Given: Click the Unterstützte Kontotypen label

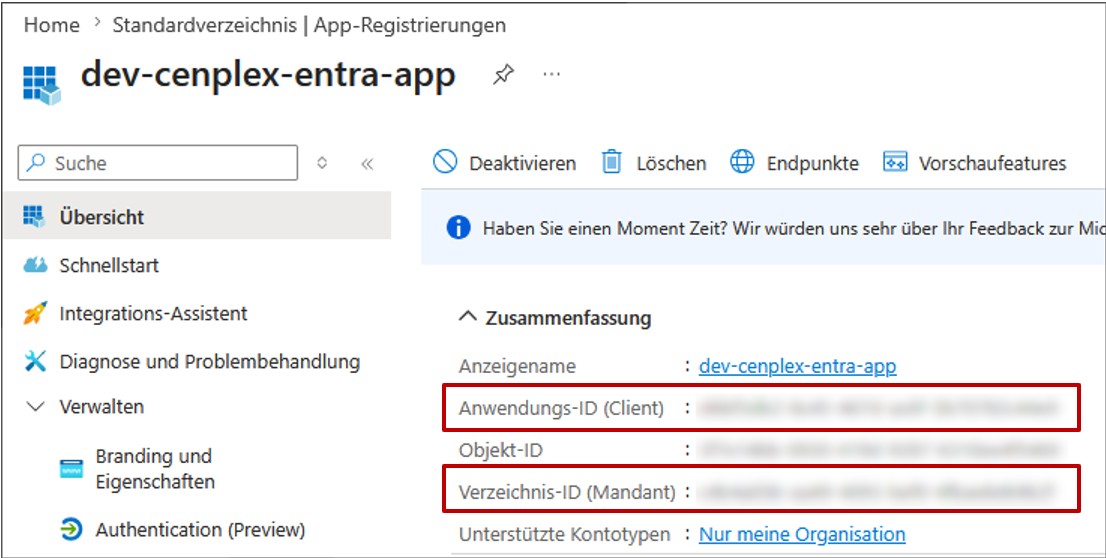Looking at the screenshot, I should pos(564,535).
